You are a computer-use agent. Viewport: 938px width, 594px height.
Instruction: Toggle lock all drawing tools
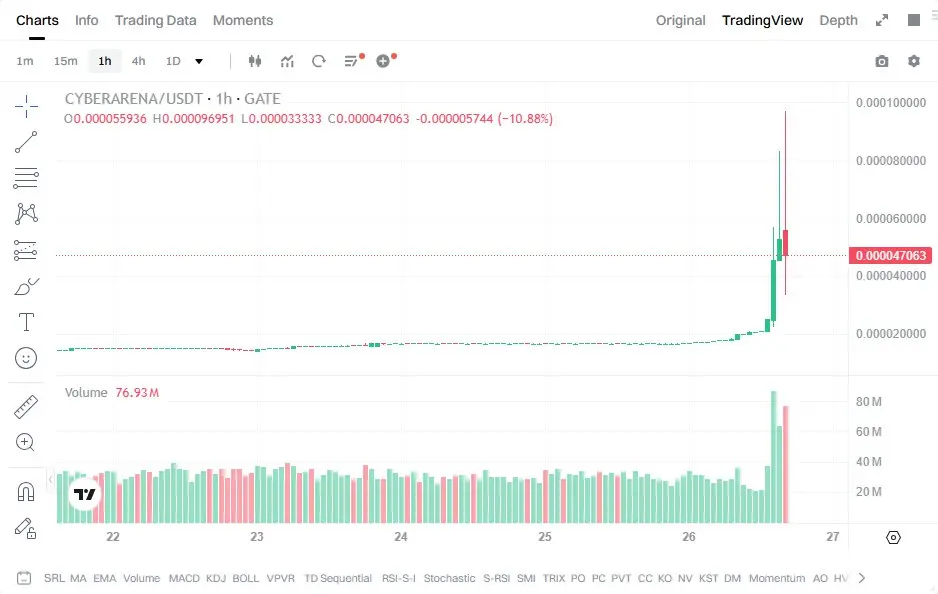(x=26, y=528)
